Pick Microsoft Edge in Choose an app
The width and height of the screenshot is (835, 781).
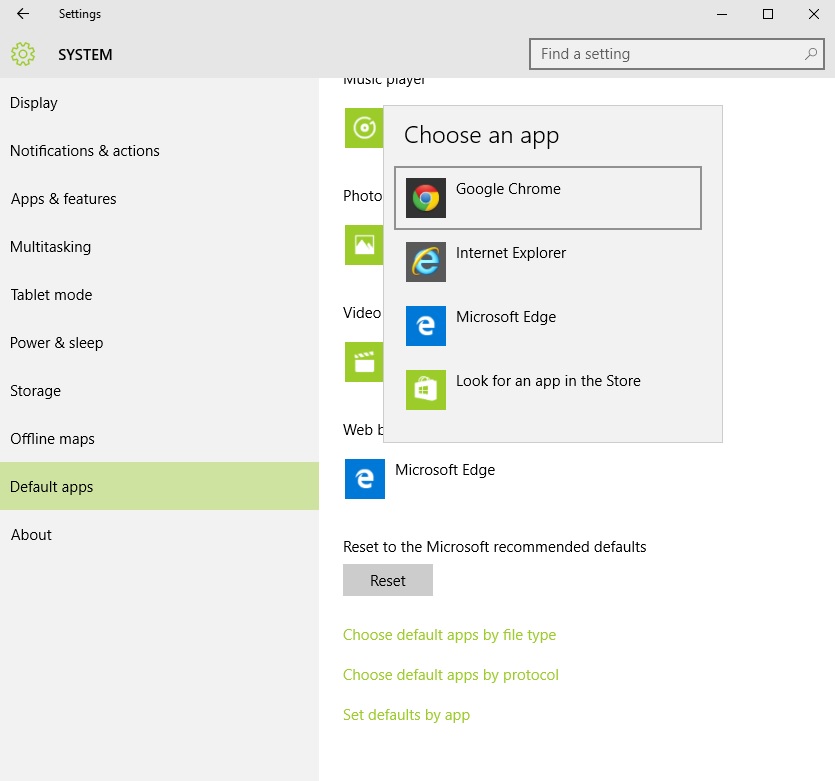pos(547,326)
